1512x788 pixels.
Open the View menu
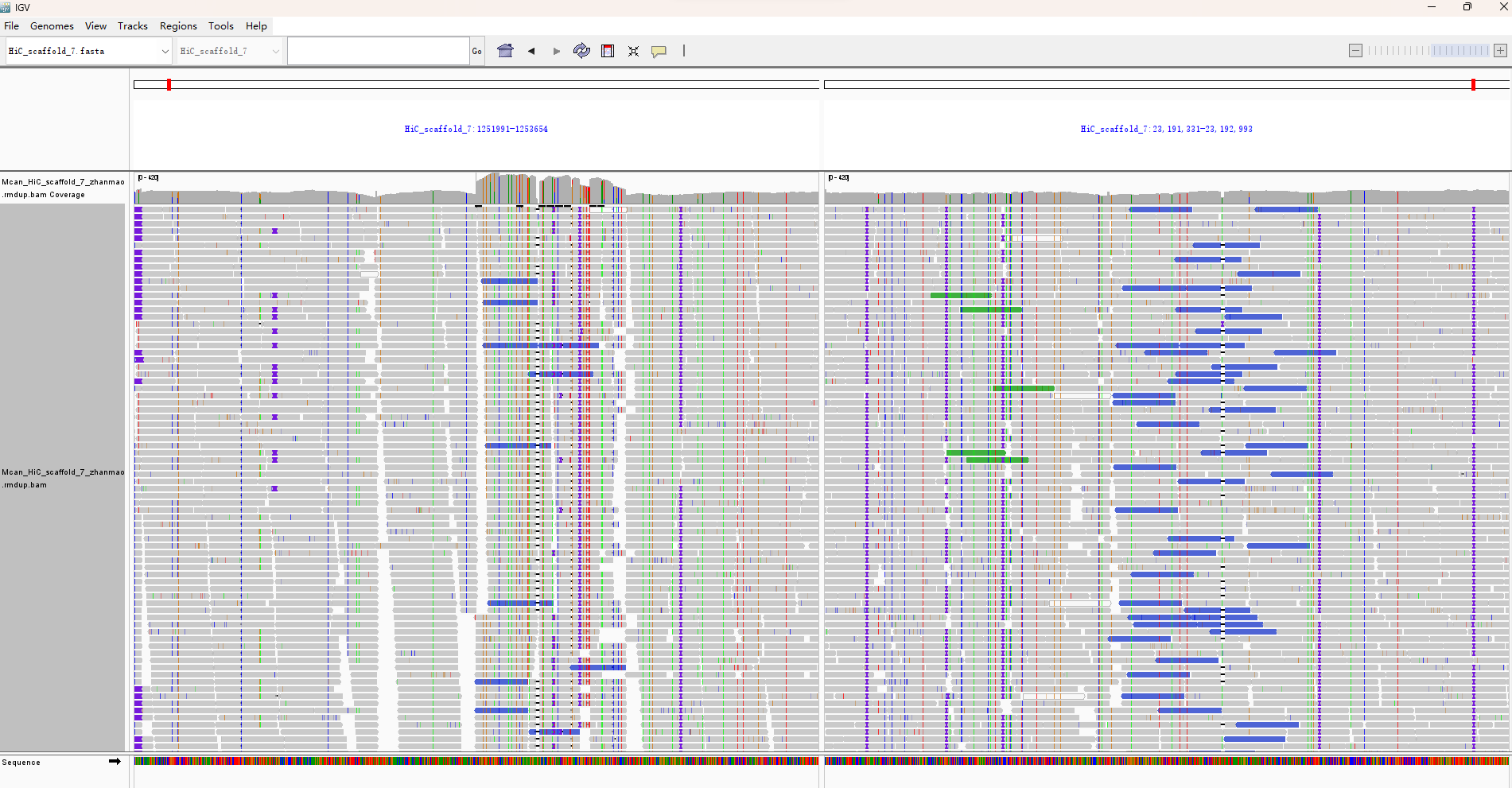tap(95, 26)
